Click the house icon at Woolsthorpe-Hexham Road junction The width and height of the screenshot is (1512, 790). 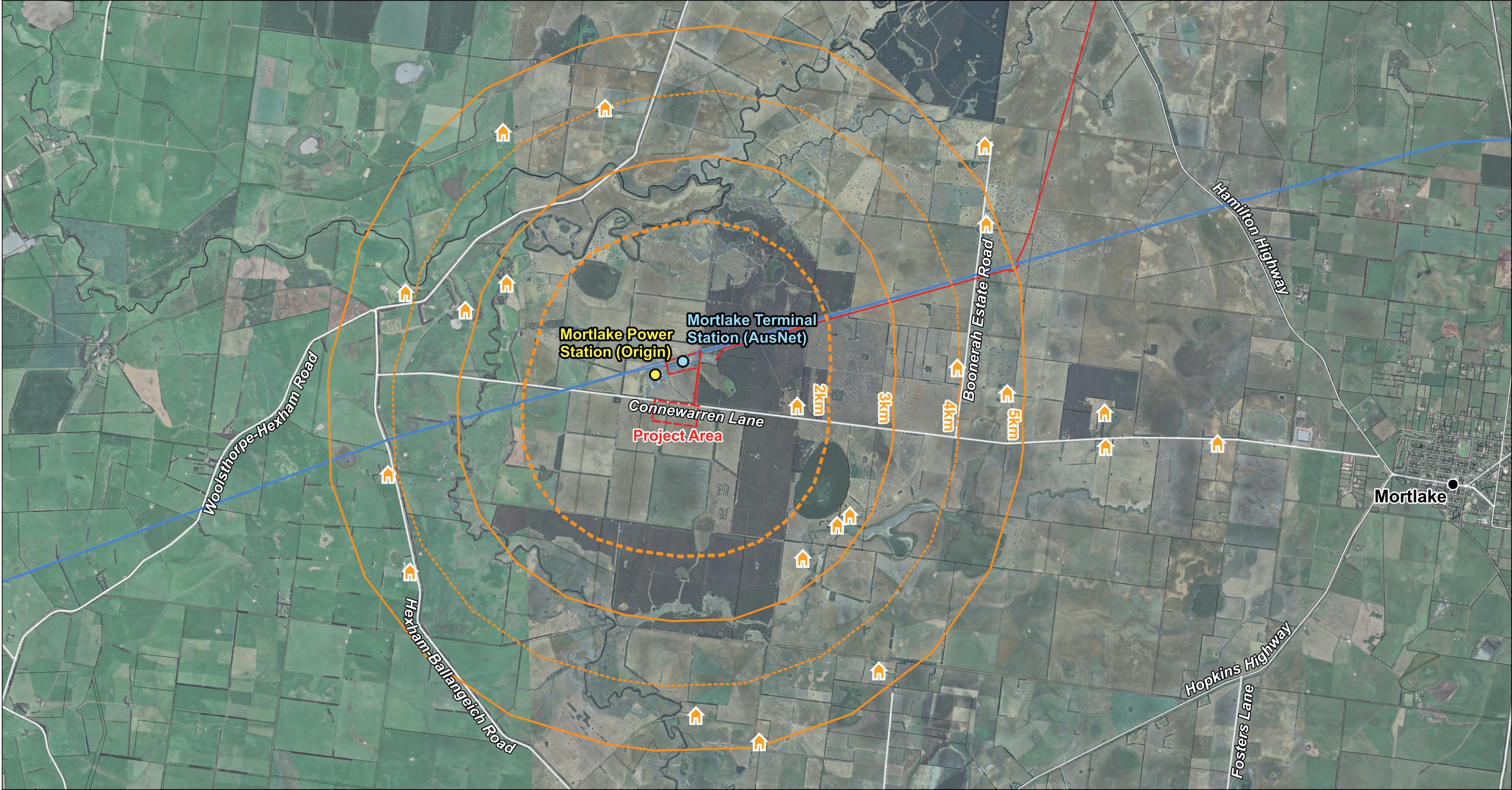pos(405,293)
